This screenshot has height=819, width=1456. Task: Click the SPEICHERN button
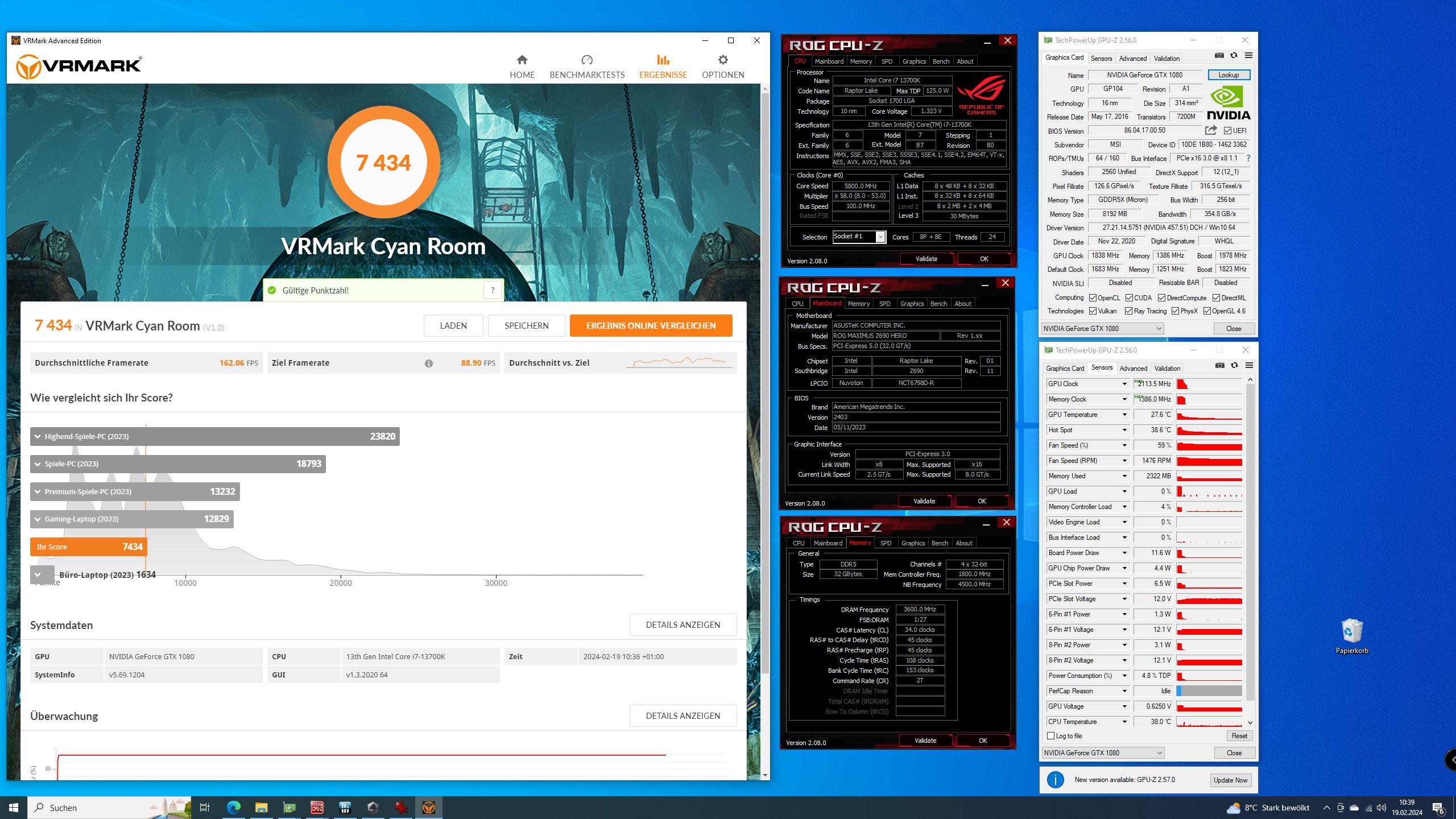click(x=526, y=326)
